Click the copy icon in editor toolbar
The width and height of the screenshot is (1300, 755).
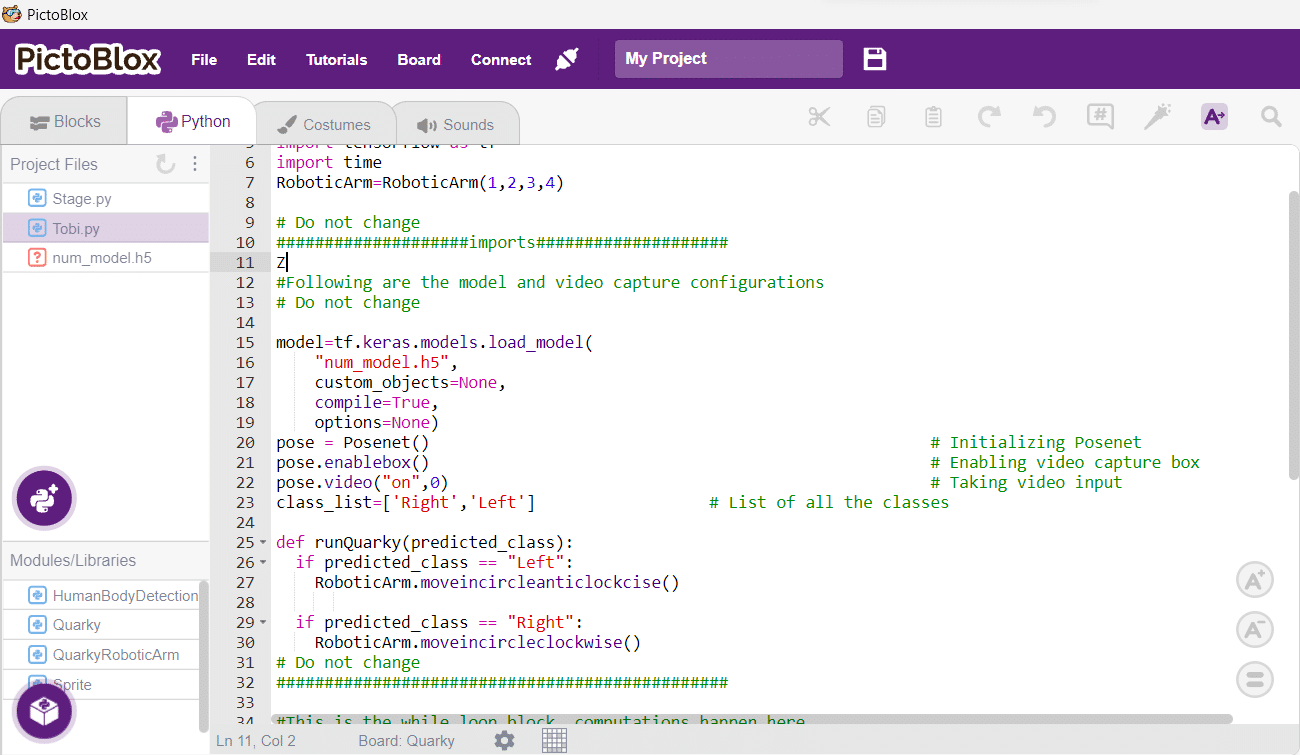(x=876, y=117)
